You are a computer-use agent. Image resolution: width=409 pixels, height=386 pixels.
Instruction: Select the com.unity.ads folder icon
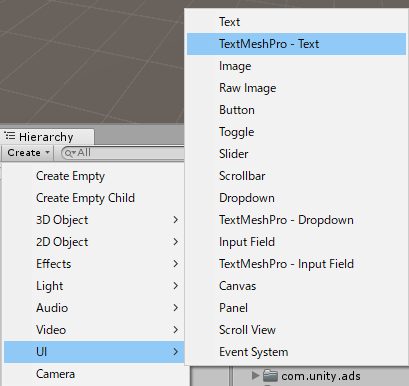click(270, 375)
